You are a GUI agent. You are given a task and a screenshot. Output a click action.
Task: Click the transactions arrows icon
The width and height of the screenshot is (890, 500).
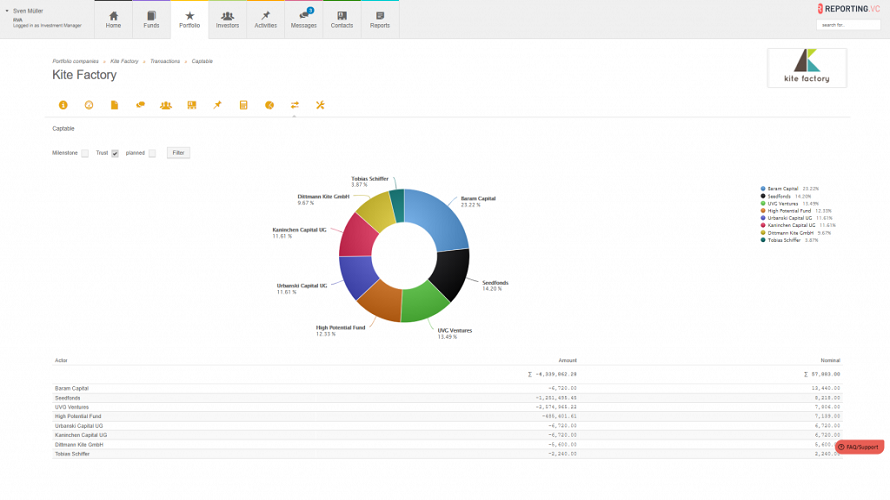[x=295, y=105]
